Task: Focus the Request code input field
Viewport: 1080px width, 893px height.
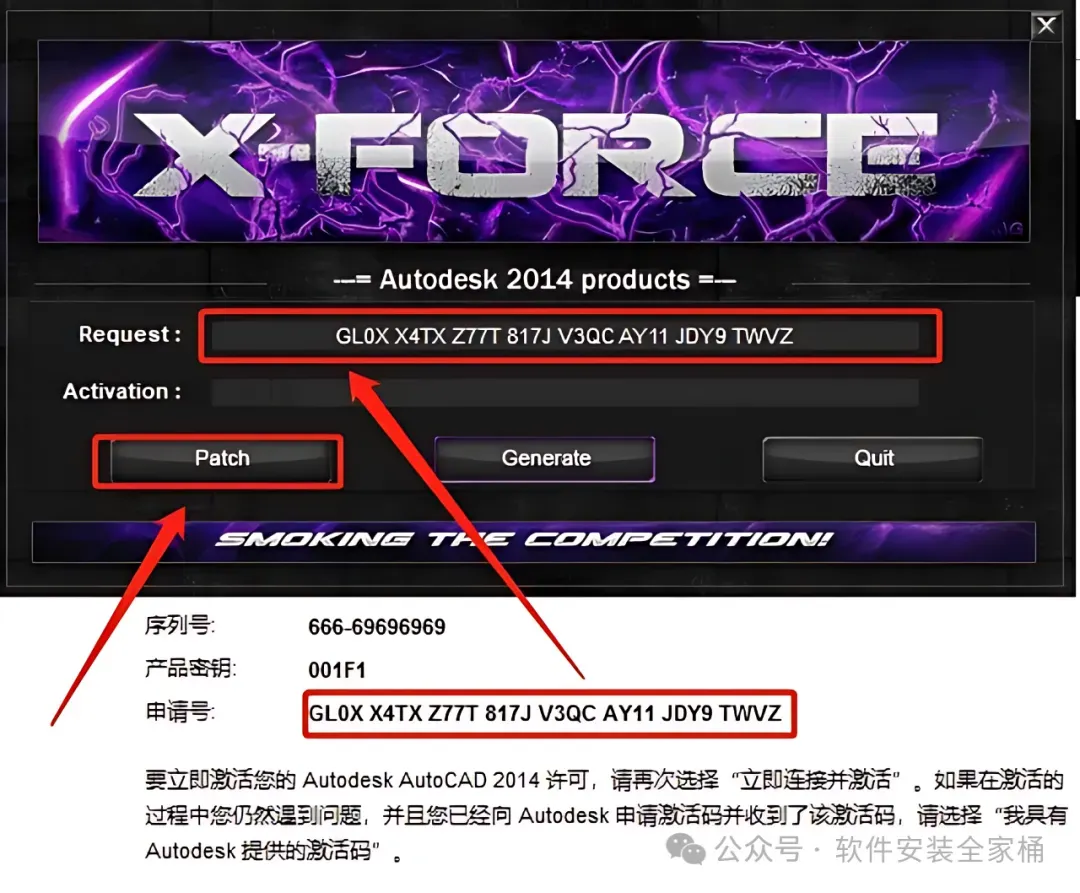Action: pos(565,336)
